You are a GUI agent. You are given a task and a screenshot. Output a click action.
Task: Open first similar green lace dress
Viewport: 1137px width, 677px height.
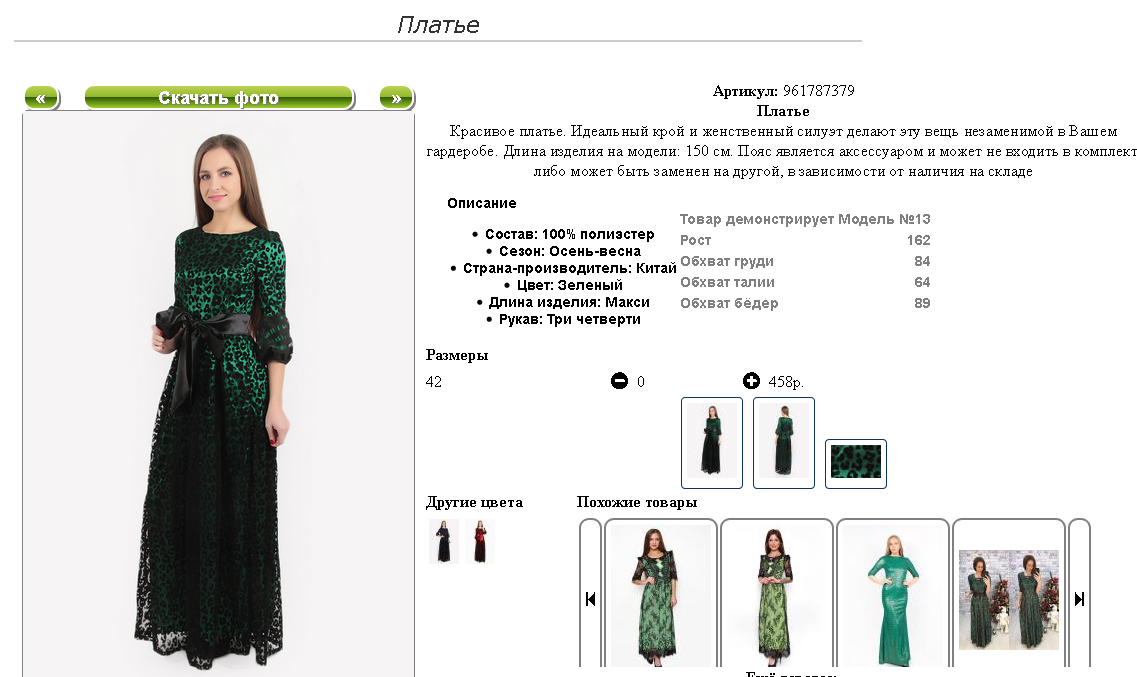(x=661, y=594)
